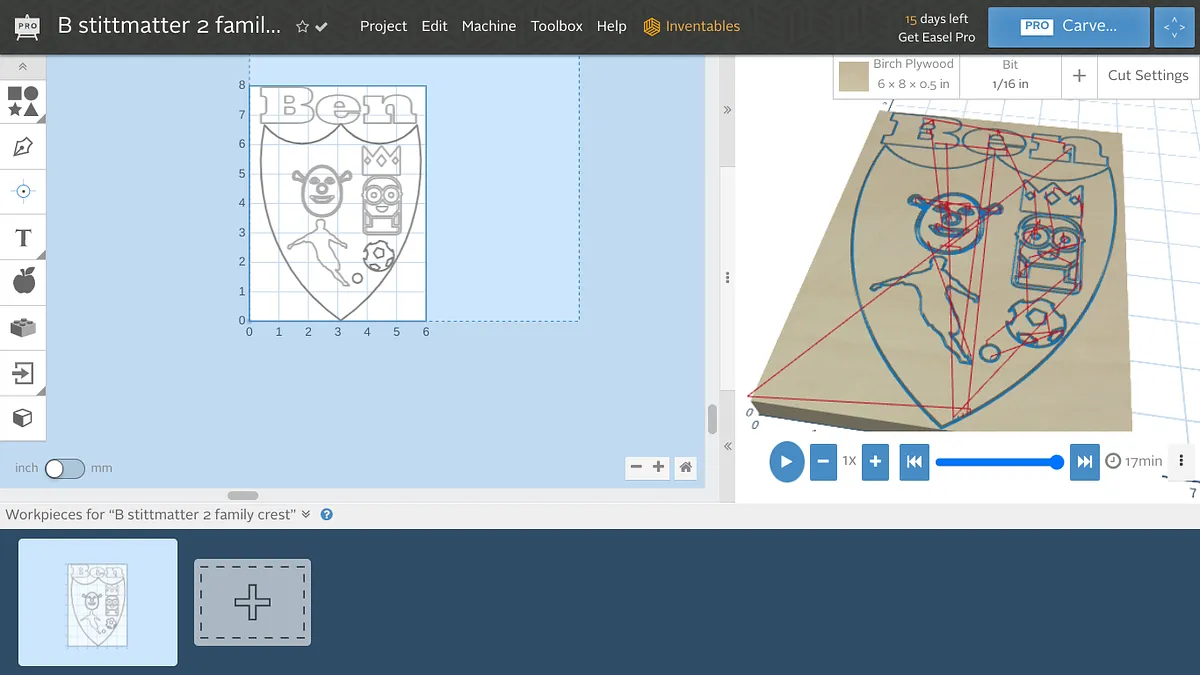The height and width of the screenshot is (675, 1200).
Task: Open the Icons library apple icon
Action: pyautogui.click(x=23, y=281)
